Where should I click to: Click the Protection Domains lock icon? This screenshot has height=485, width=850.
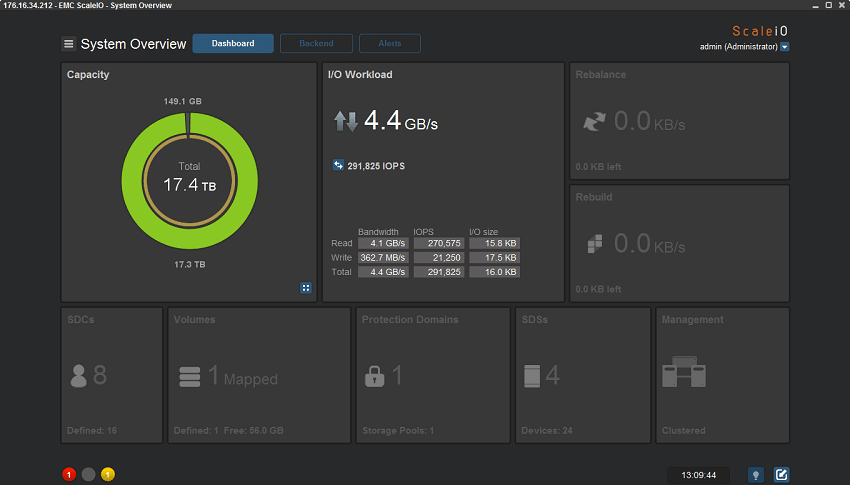[375, 376]
